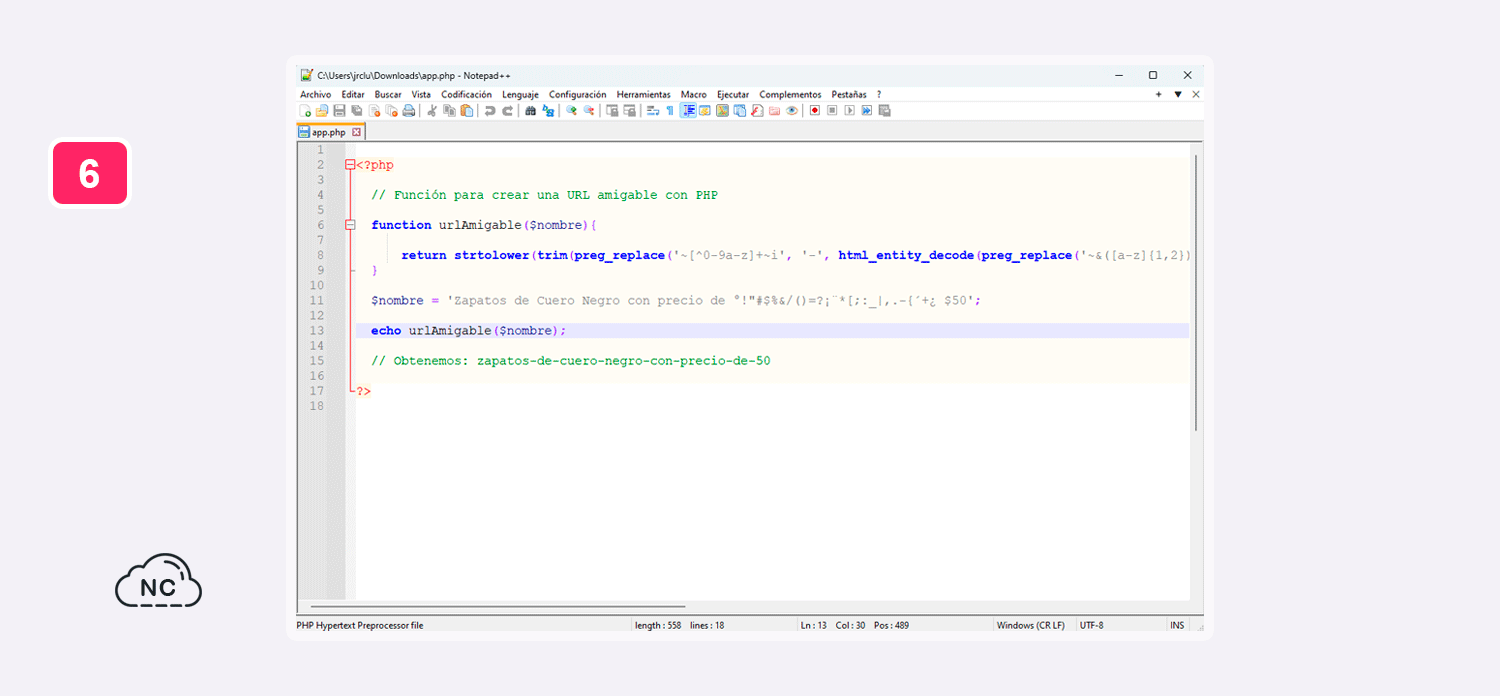Play back the recorded macro
Viewport: 1500px width, 696px height.
(x=850, y=111)
